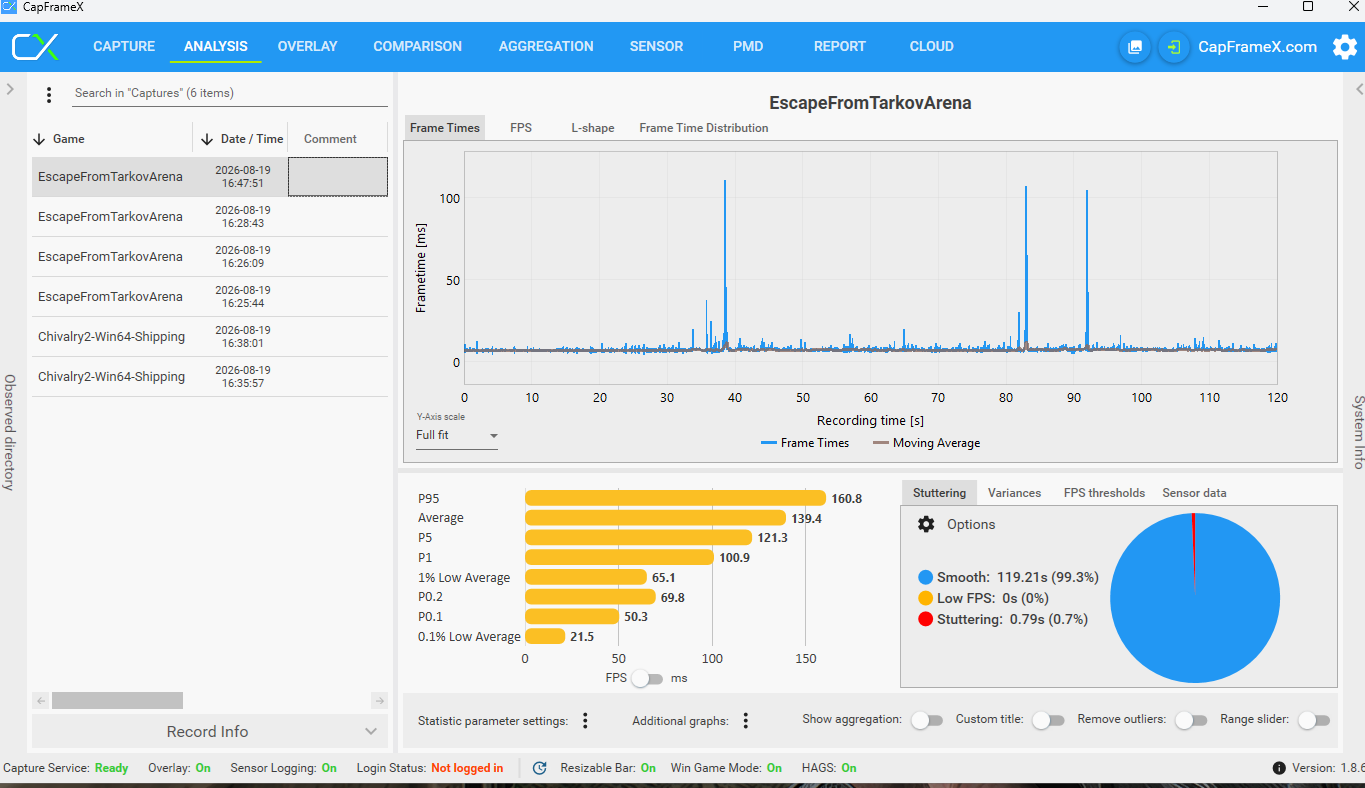Select Chivalry2-Win64-Shipping capture from 16:35:57
Image resolution: width=1365 pixels, height=788 pixels.
coord(209,377)
